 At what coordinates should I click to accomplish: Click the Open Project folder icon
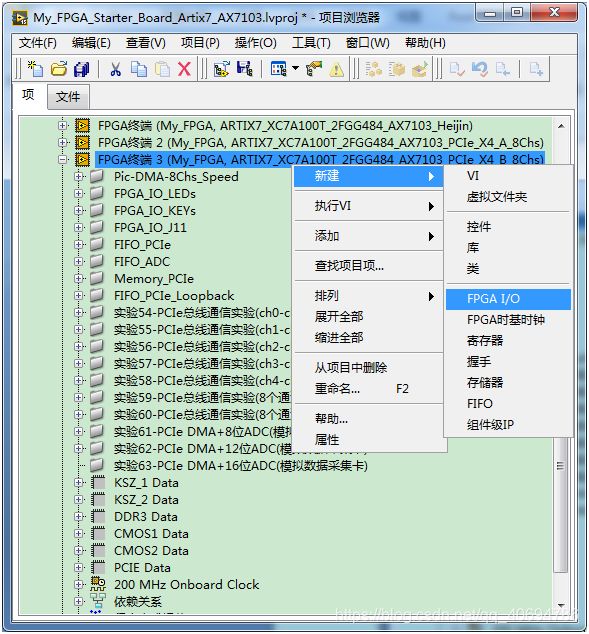tap(59, 69)
